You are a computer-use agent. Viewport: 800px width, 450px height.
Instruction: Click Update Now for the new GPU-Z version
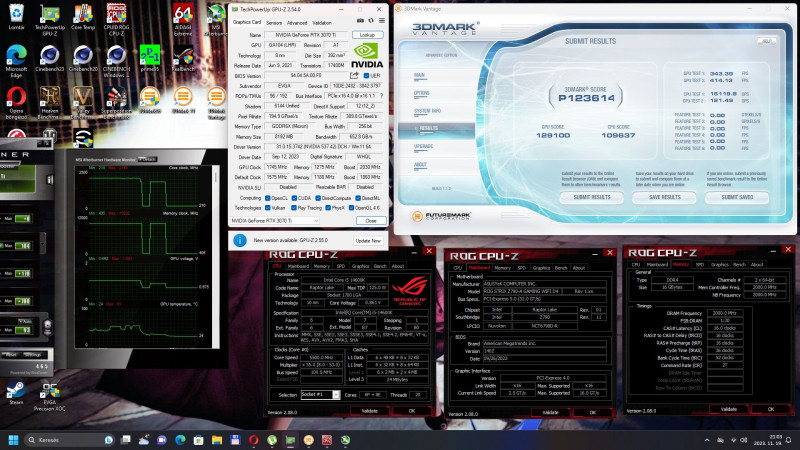(x=368, y=240)
